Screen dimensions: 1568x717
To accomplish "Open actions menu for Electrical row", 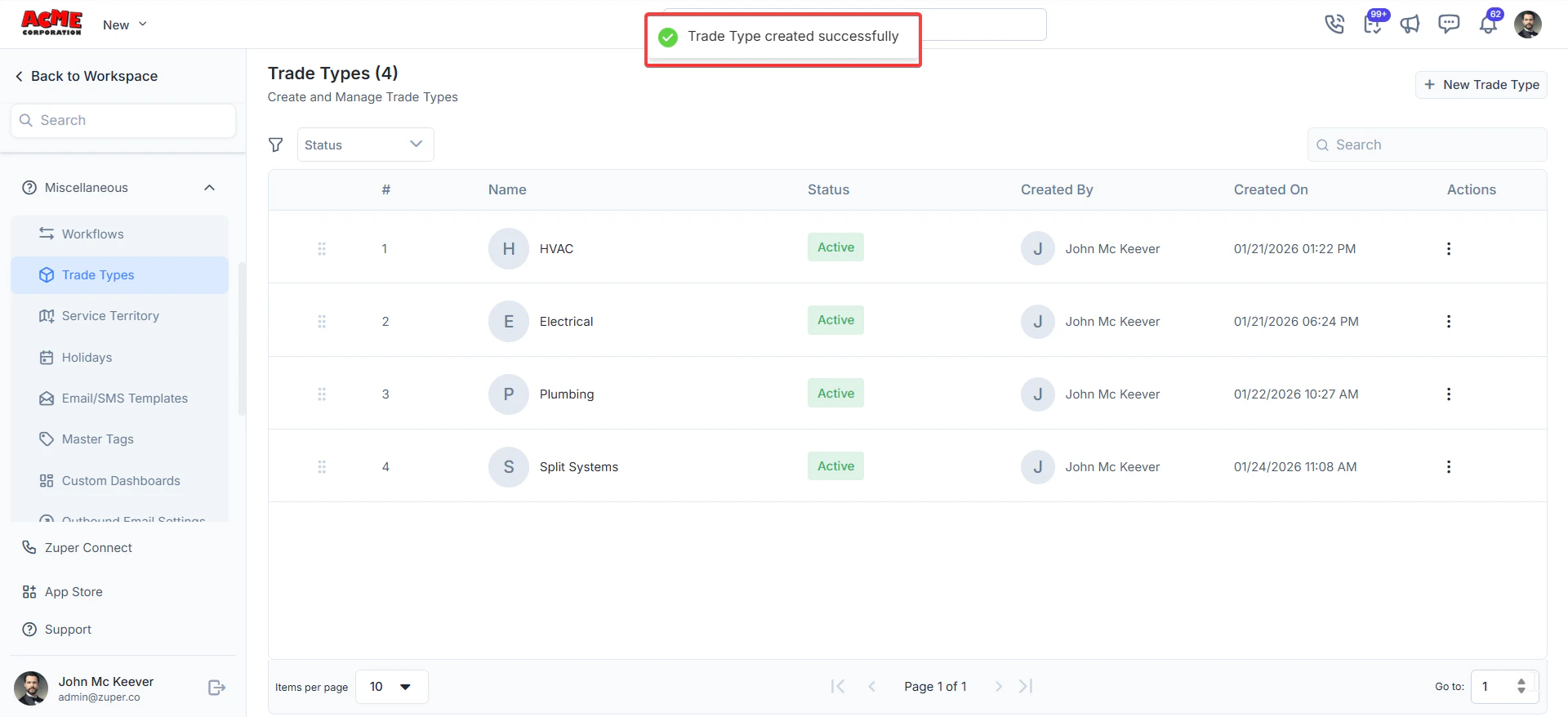I will pyautogui.click(x=1449, y=322).
